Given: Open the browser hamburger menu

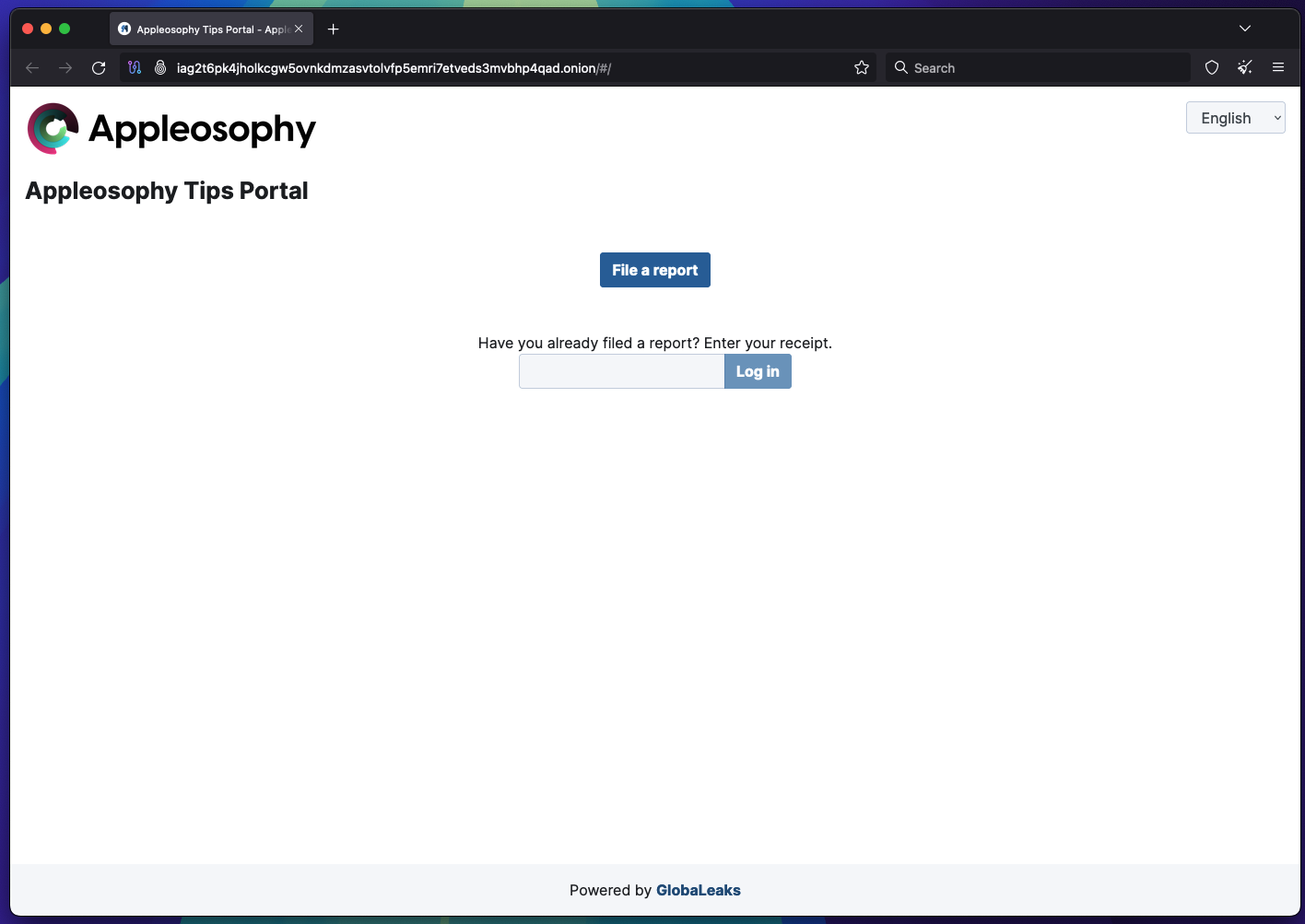Looking at the screenshot, I should coord(1278,67).
